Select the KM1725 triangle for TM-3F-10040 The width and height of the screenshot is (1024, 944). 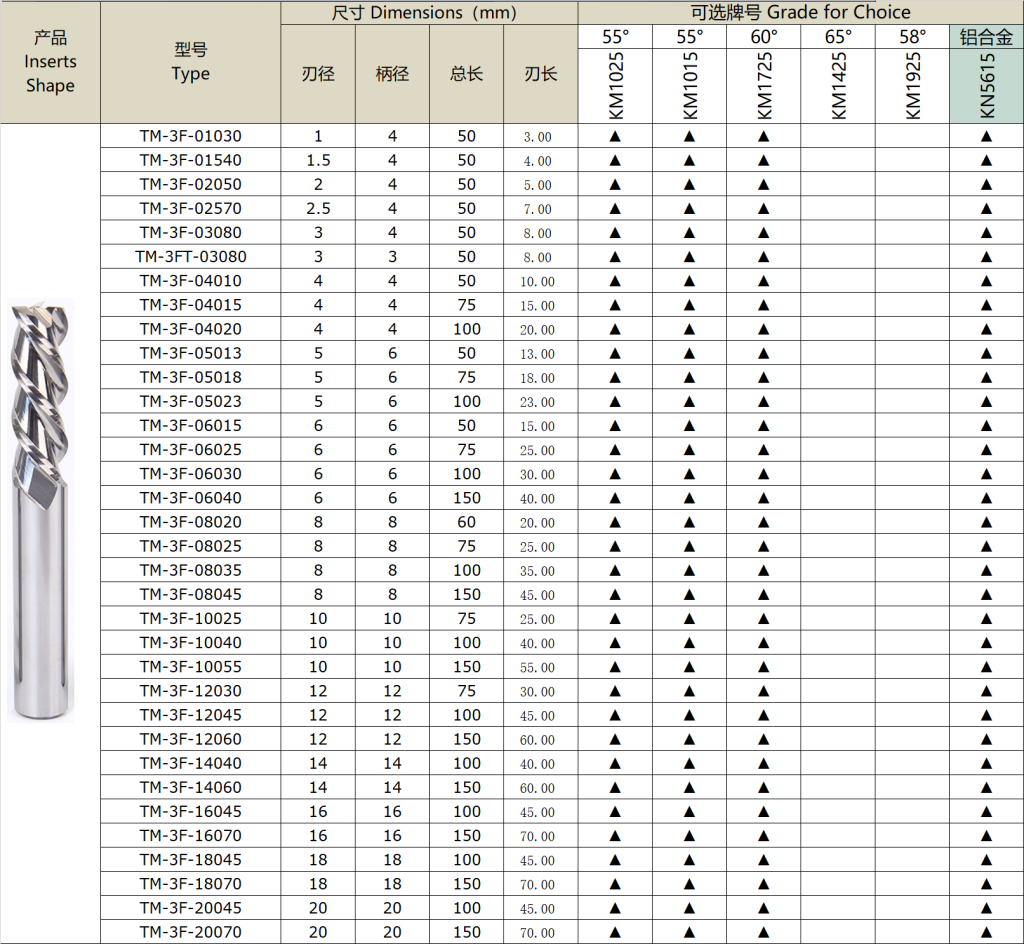click(x=763, y=644)
